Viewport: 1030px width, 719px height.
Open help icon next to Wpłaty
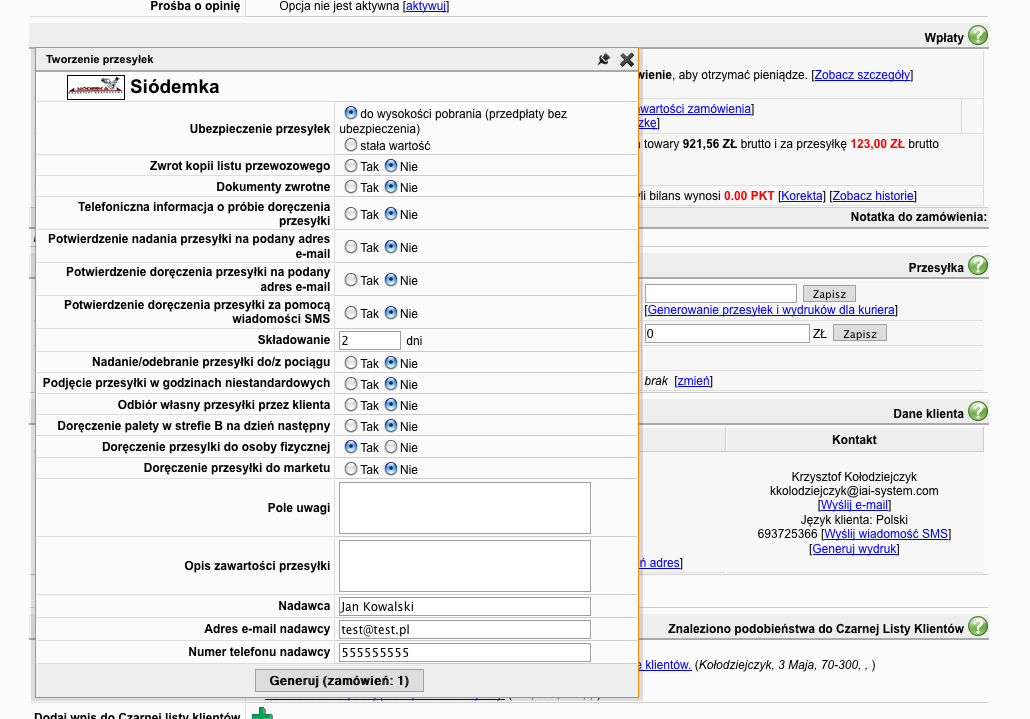978,35
